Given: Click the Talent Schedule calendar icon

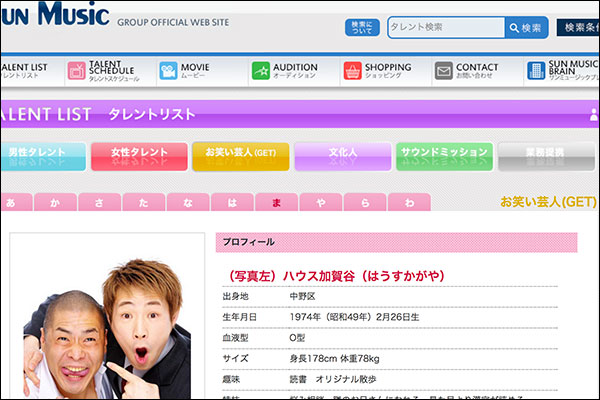Looking at the screenshot, I should (x=77, y=71).
